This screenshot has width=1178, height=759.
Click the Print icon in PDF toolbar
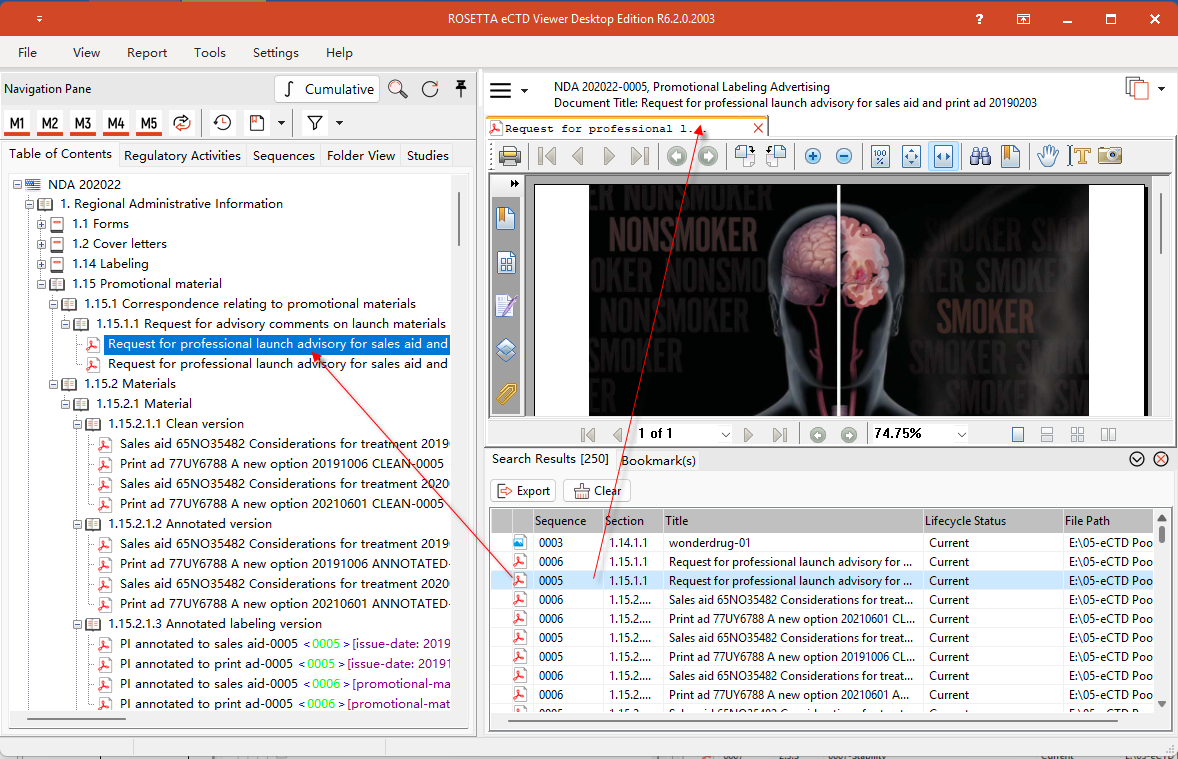510,156
